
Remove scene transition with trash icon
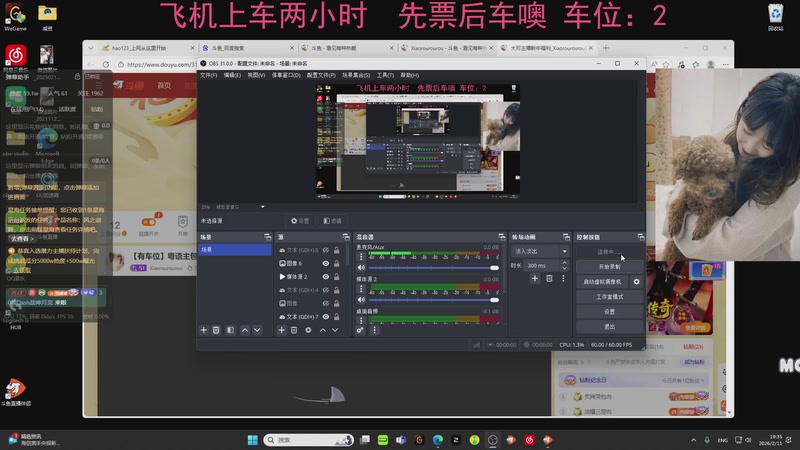(x=549, y=278)
